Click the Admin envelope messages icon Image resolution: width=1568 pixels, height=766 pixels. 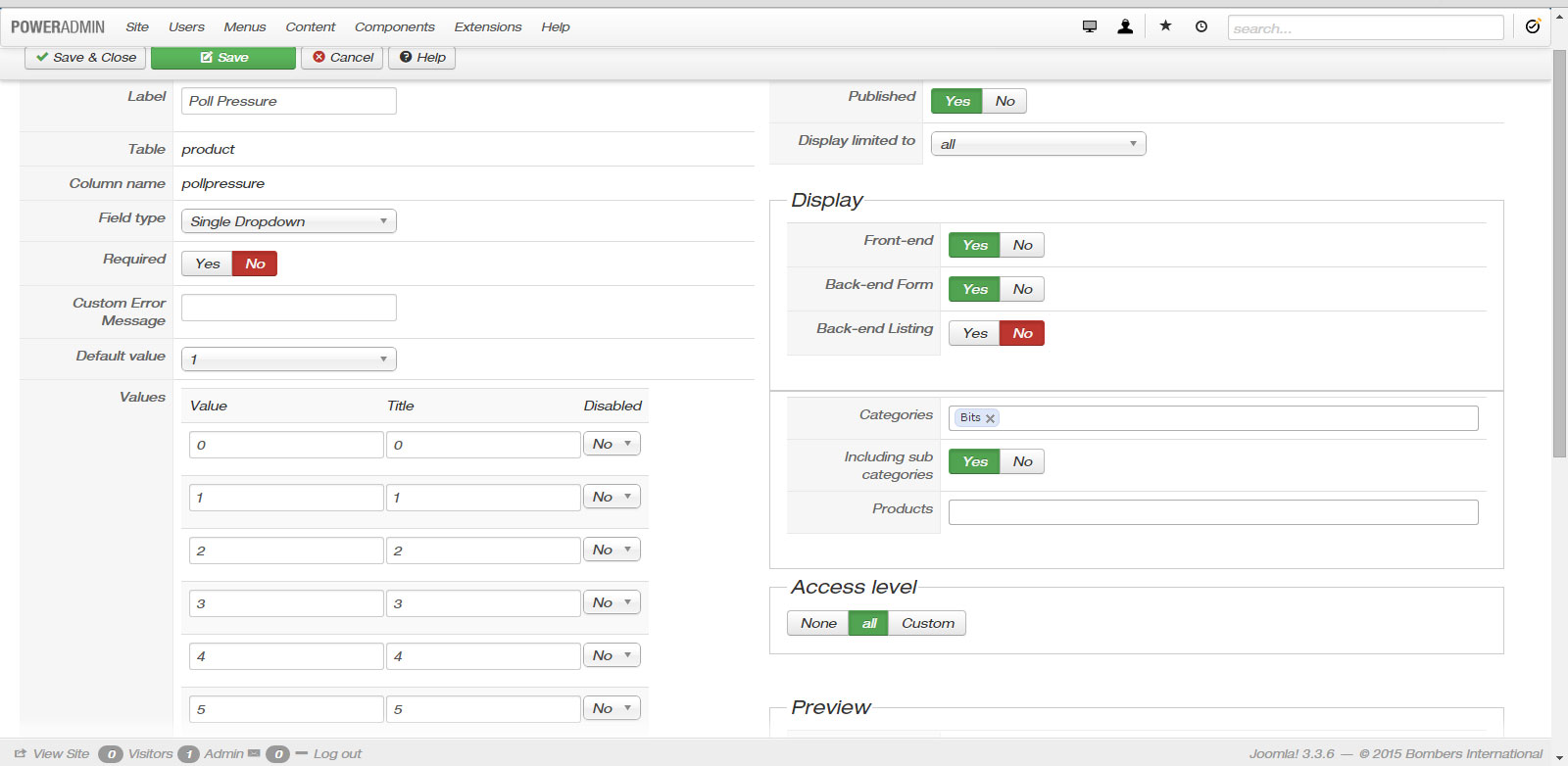click(x=254, y=753)
